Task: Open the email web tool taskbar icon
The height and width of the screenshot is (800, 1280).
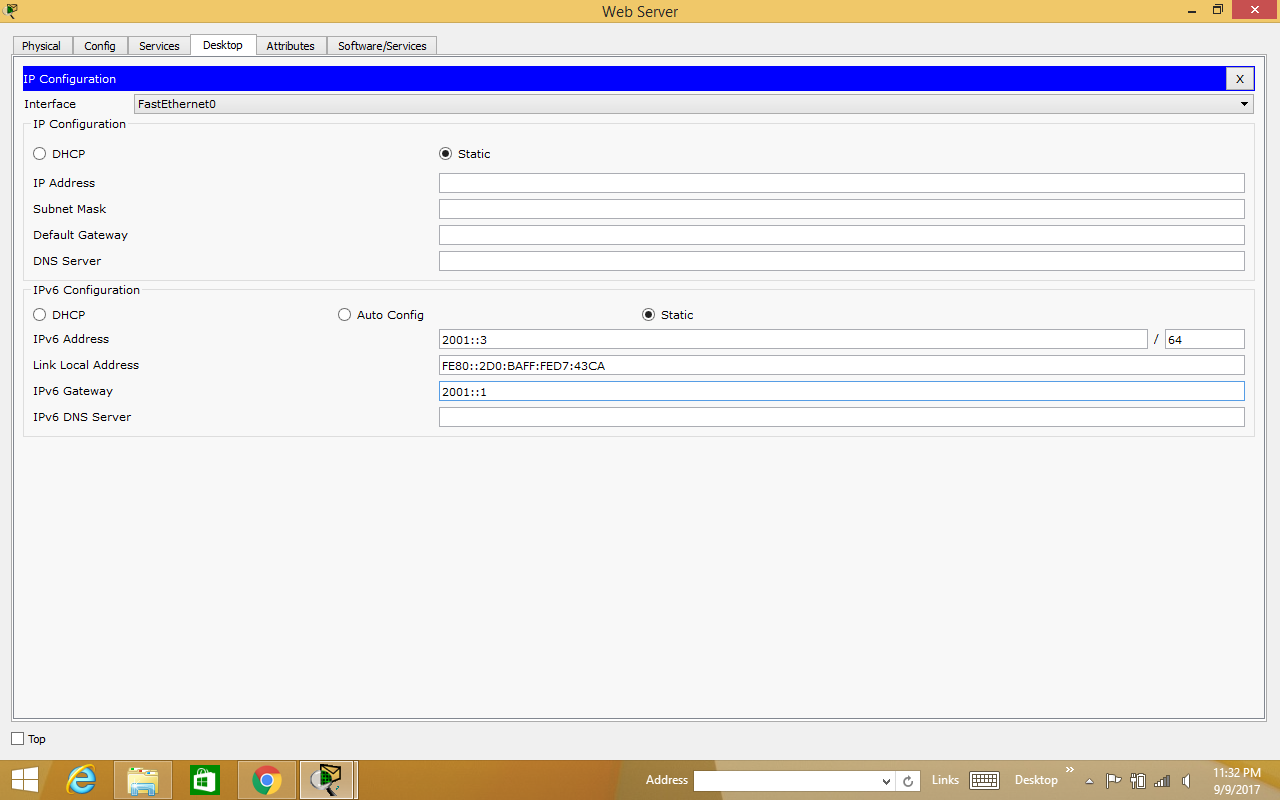Action: click(328, 780)
